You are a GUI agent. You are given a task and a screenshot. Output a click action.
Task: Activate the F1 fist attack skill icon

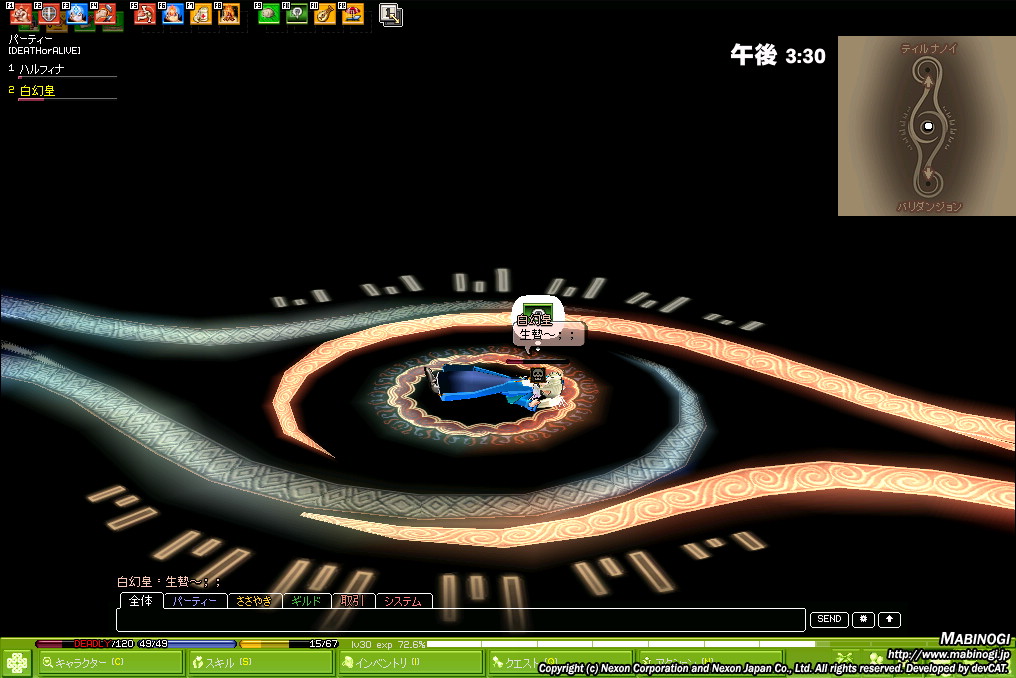tap(21, 14)
